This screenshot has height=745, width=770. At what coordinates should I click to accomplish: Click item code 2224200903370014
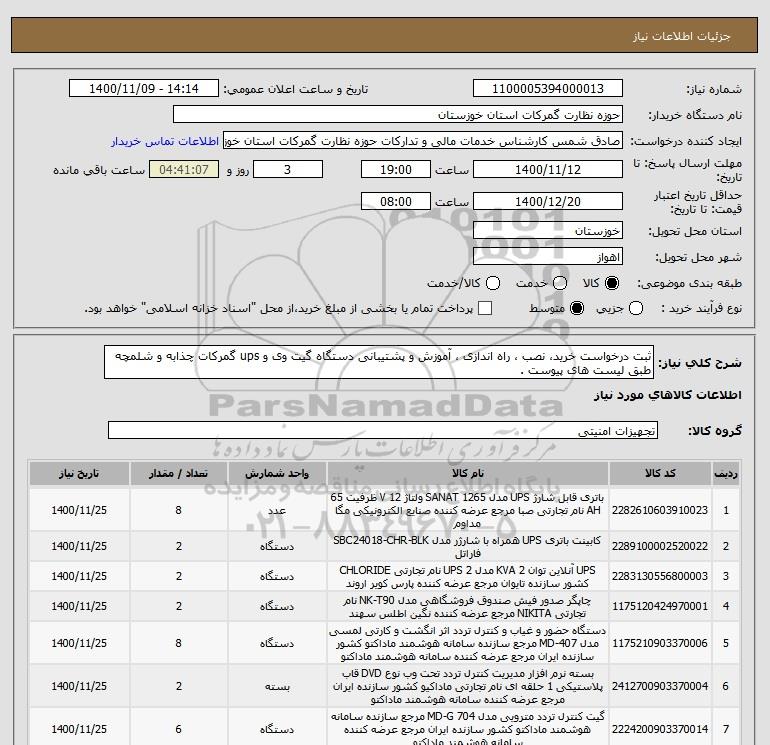point(660,729)
